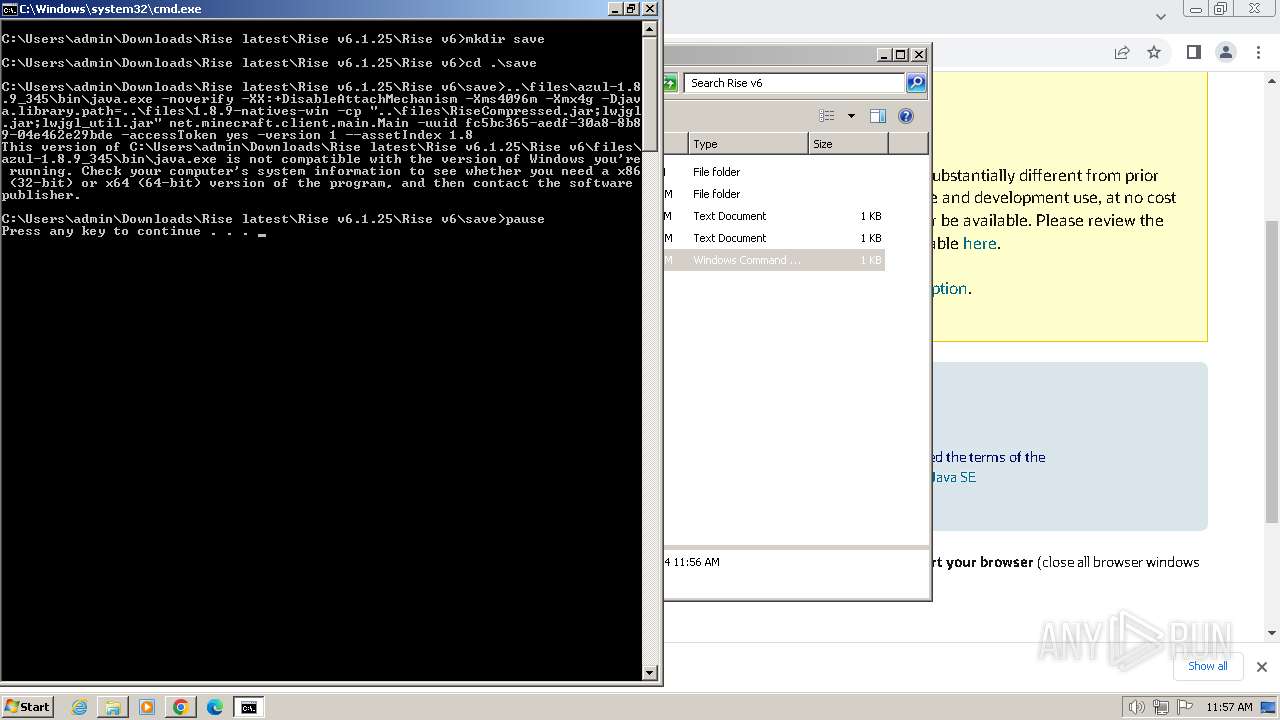Open the Windows Start menu

(27, 707)
